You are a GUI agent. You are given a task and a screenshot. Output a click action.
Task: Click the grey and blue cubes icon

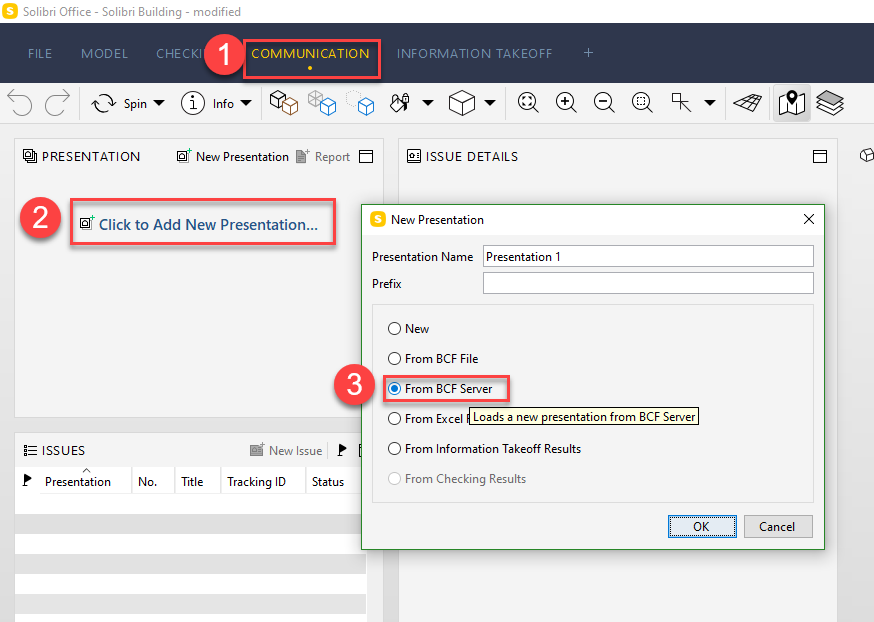coord(322,103)
